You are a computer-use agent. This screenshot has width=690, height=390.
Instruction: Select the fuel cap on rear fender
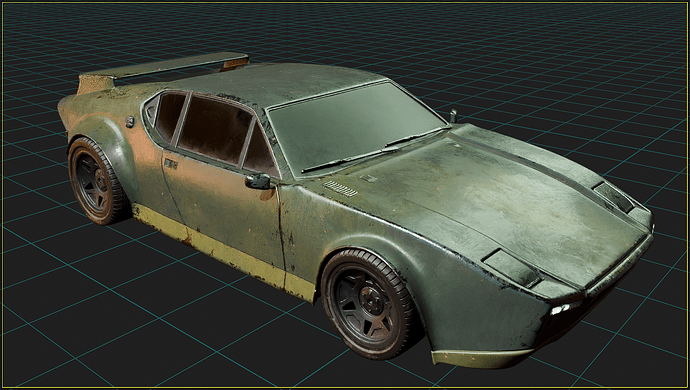[x=130, y=121]
